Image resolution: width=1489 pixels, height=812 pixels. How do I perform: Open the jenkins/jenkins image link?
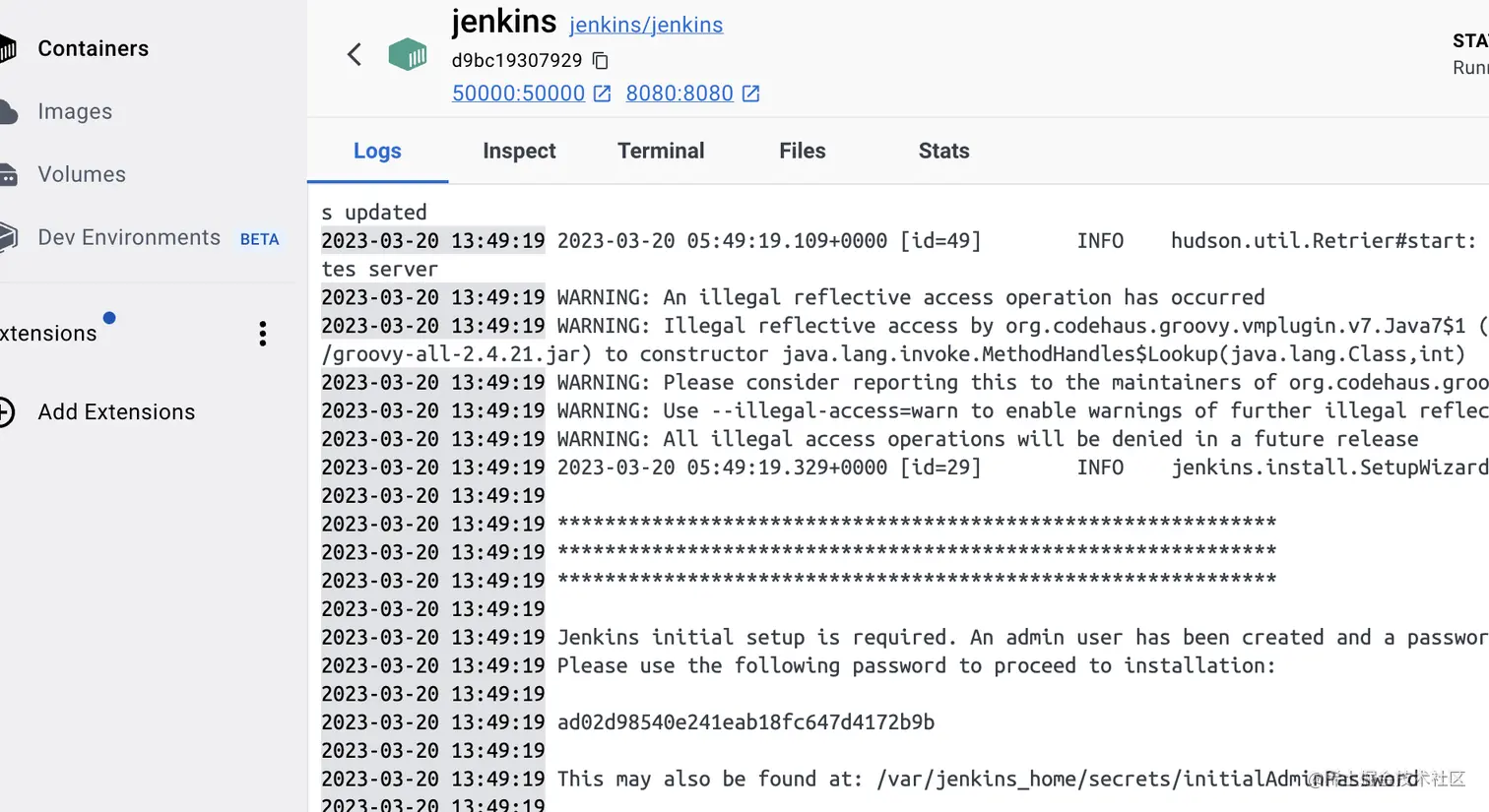[646, 25]
